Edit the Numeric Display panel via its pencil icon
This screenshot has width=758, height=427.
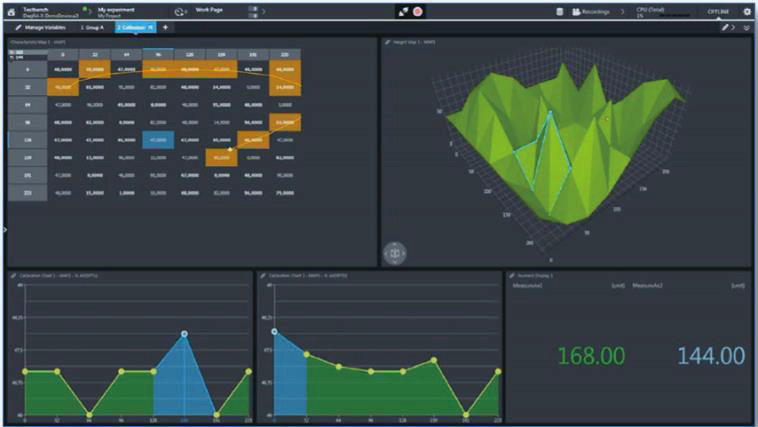pos(511,276)
